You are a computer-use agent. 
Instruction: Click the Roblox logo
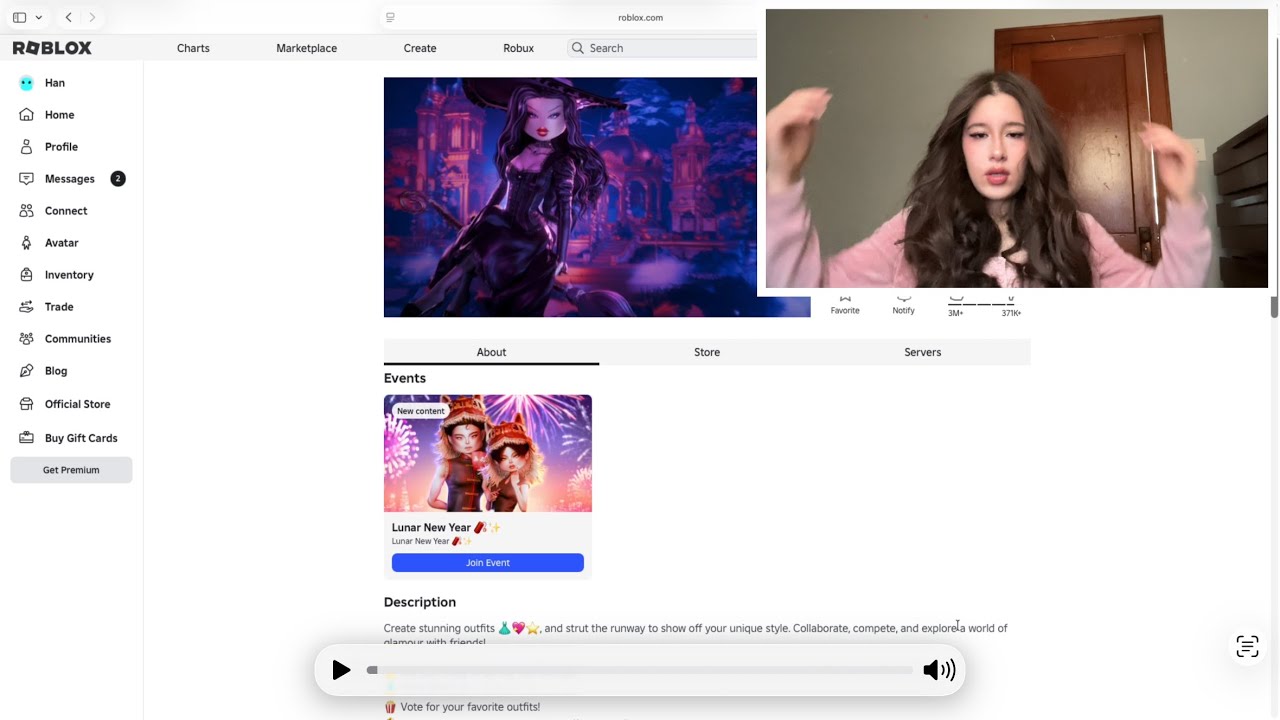[52, 48]
